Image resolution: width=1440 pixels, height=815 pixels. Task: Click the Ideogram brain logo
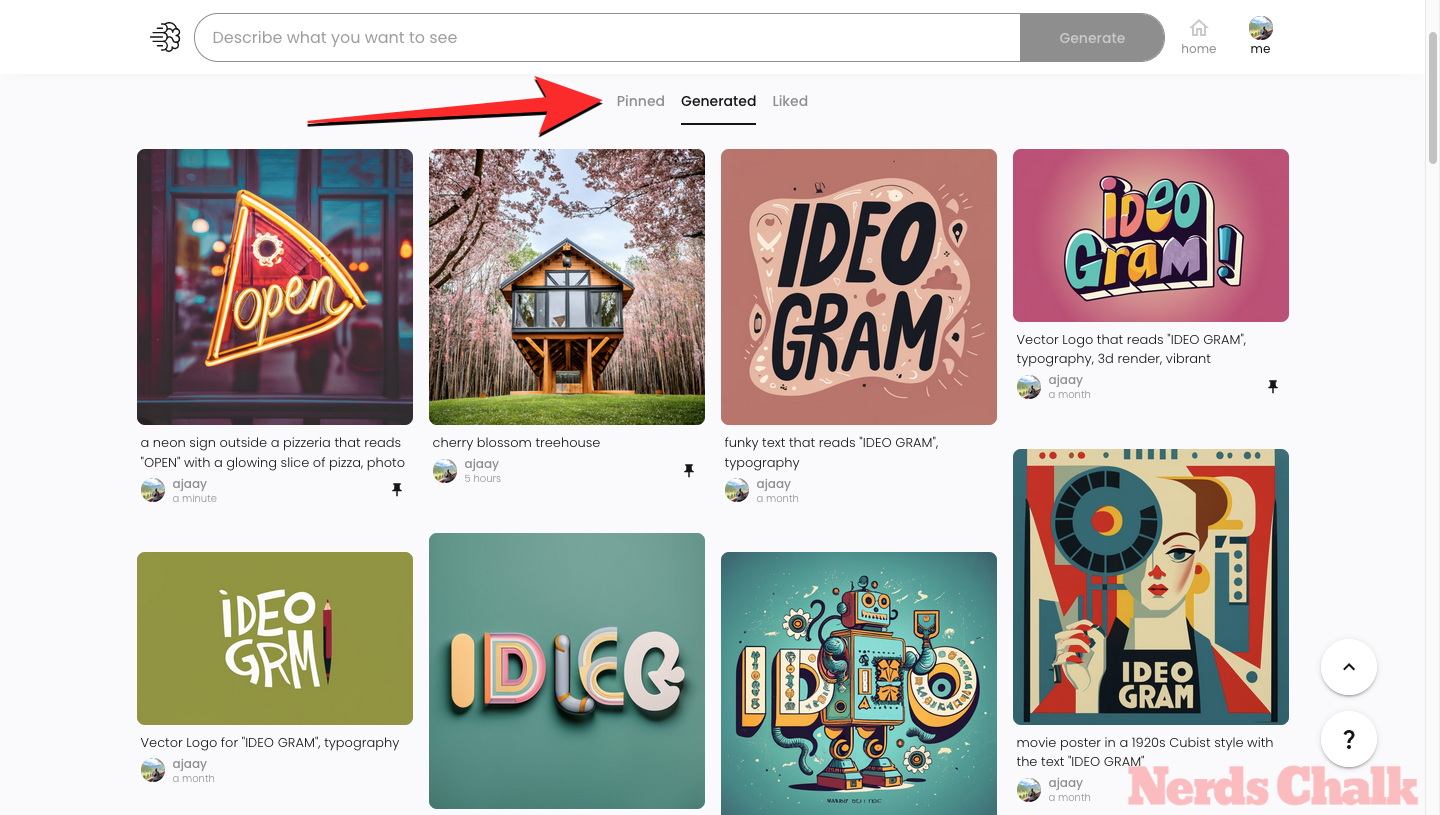click(165, 38)
